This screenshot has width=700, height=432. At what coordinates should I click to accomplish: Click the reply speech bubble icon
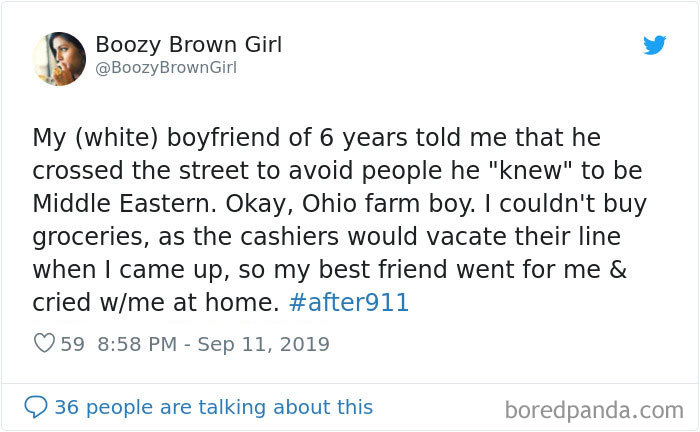point(36,407)
